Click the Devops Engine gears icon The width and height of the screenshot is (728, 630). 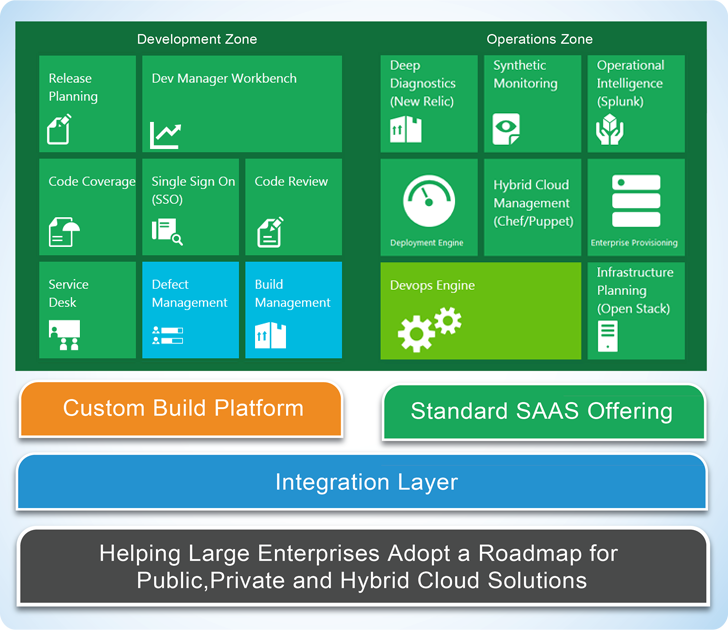click(x=429, y=329)
